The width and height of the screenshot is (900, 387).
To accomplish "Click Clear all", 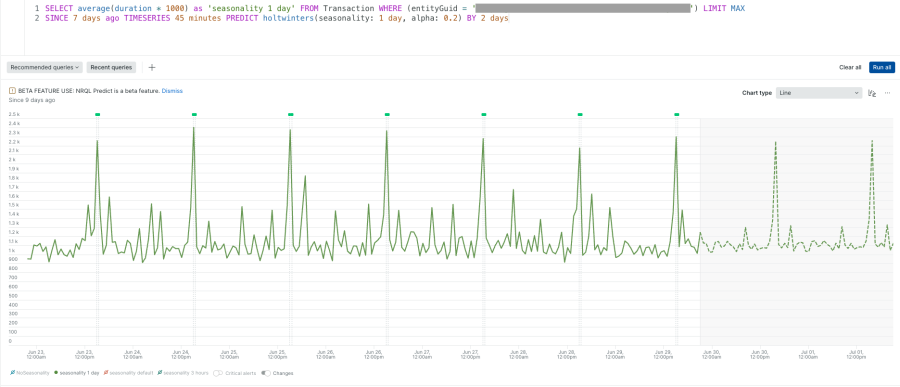I will (x=850, y=67).
